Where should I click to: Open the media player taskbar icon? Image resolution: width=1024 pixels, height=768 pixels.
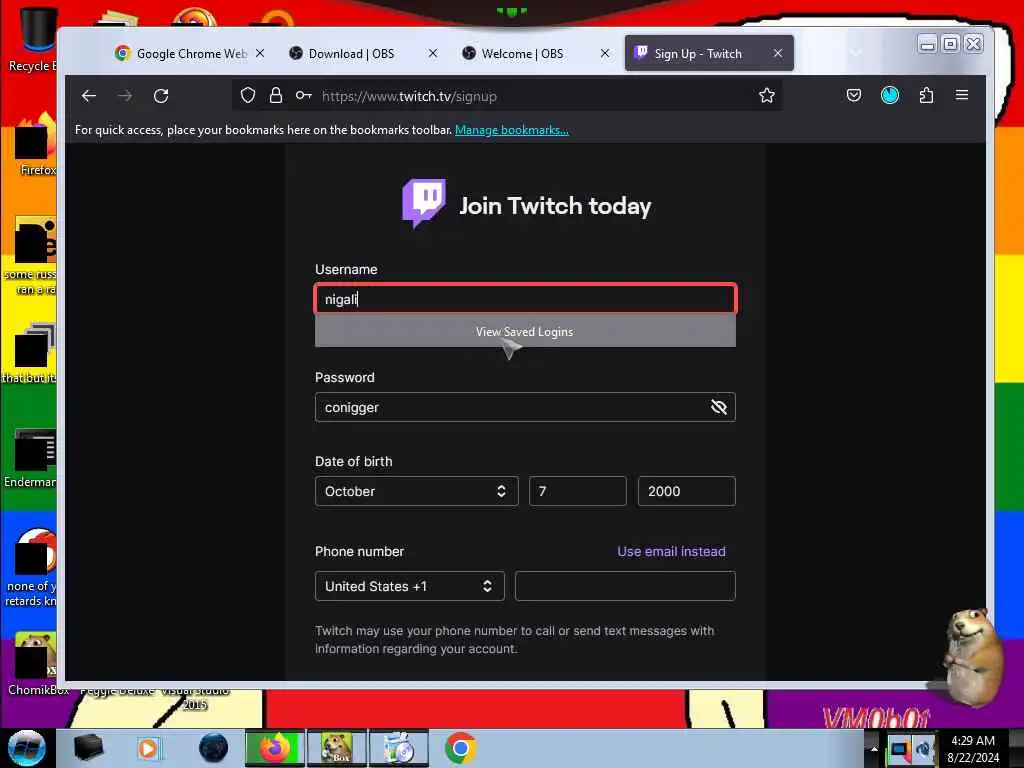(x=148, y=748)
